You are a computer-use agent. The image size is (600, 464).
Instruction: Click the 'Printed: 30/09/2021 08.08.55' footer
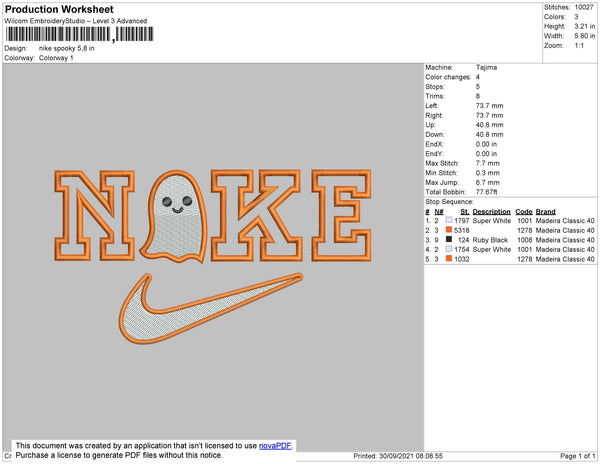[398, 456]
